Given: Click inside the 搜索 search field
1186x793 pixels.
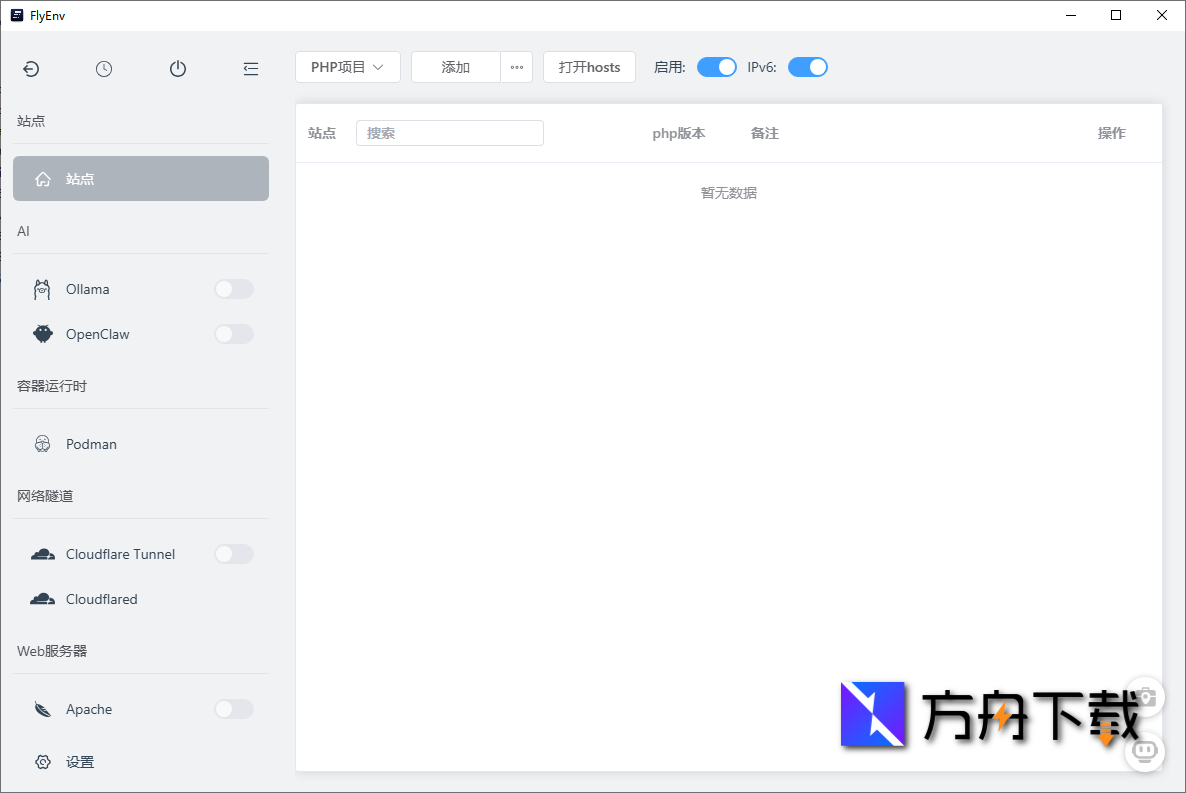Looking at the screenshot, I should pyautogui.click(x=450, y=132).
